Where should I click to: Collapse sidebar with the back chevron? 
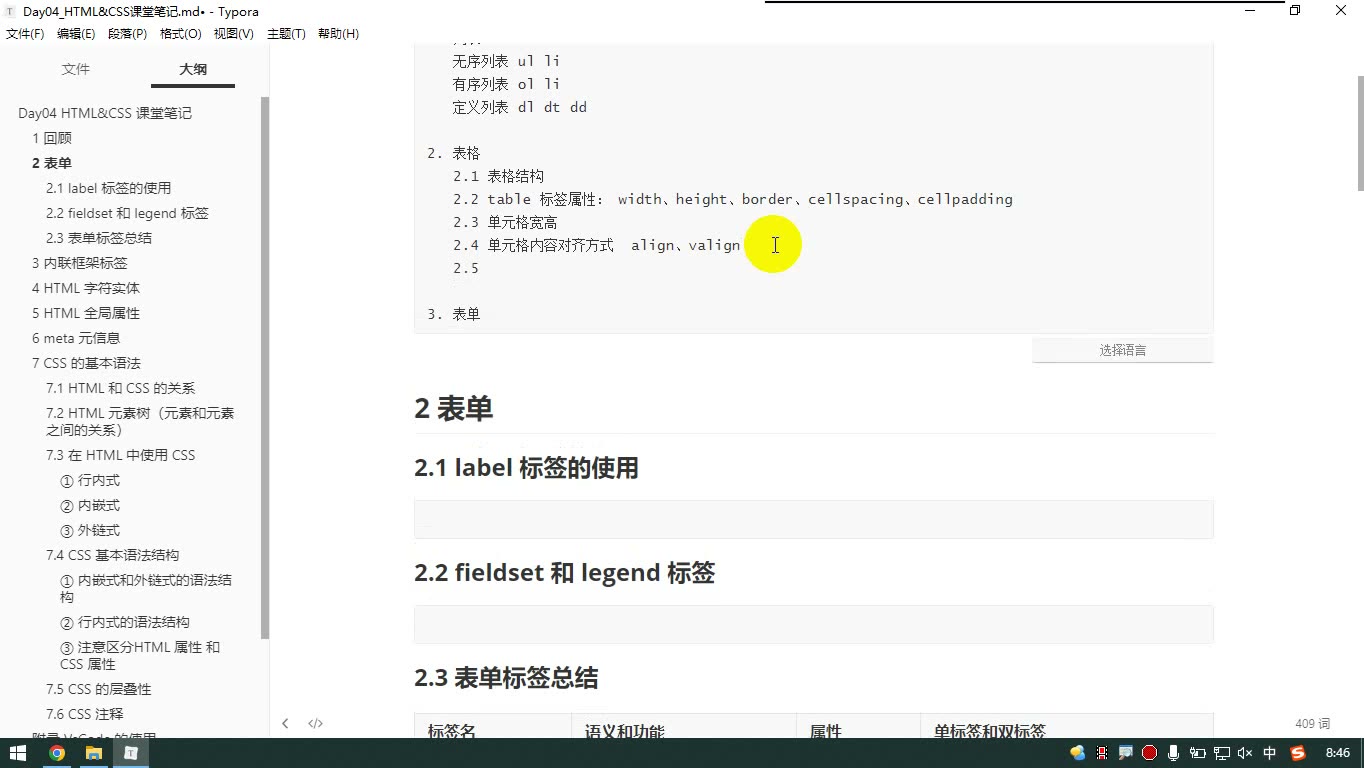point(285,723)
